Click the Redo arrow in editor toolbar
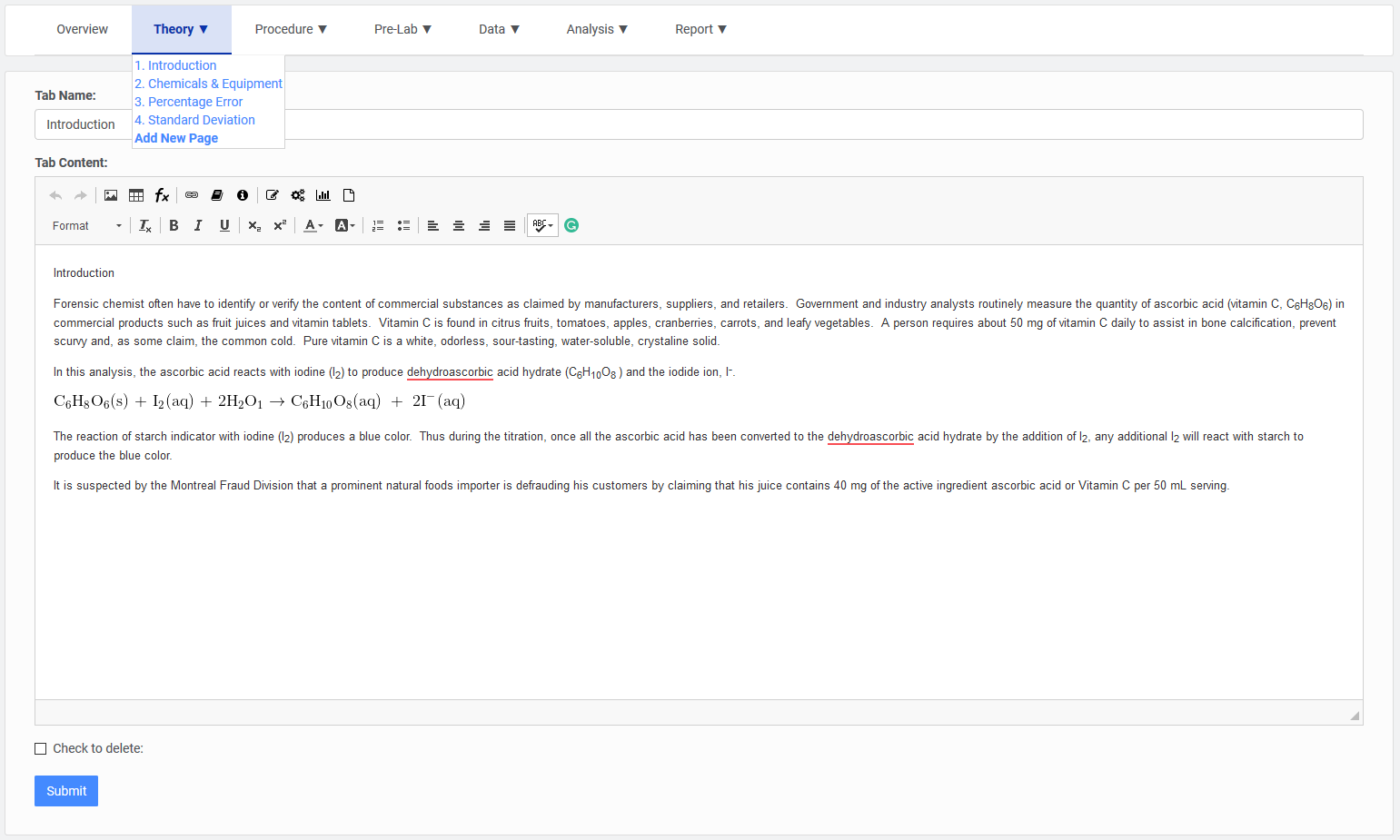Image resolution: width=1400 pixels, height=840 pixels. pyautogui.click(x=81, y=195)
